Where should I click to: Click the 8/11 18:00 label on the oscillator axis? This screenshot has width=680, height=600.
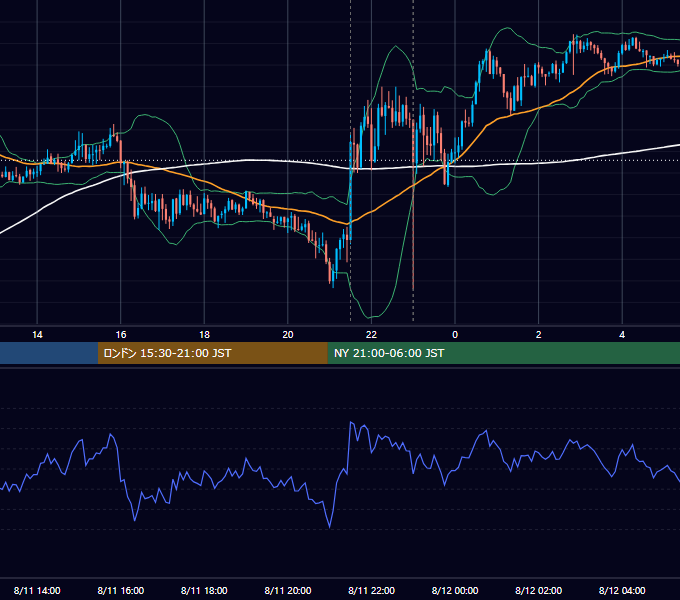coord(204,590)
